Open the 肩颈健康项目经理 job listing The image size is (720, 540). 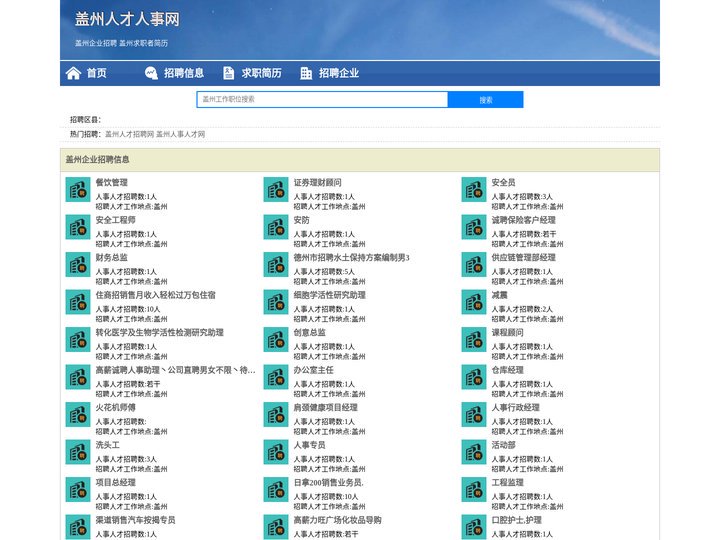coord(326,407)
